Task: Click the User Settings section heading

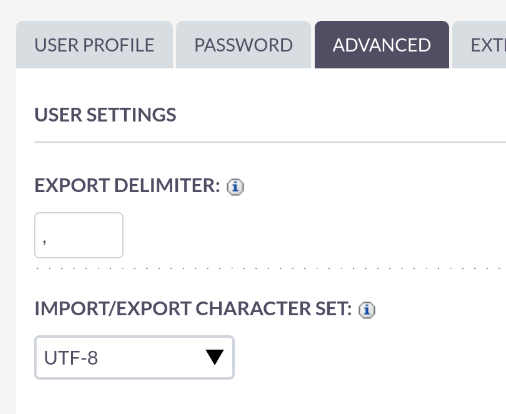Action: coord(105,115)
